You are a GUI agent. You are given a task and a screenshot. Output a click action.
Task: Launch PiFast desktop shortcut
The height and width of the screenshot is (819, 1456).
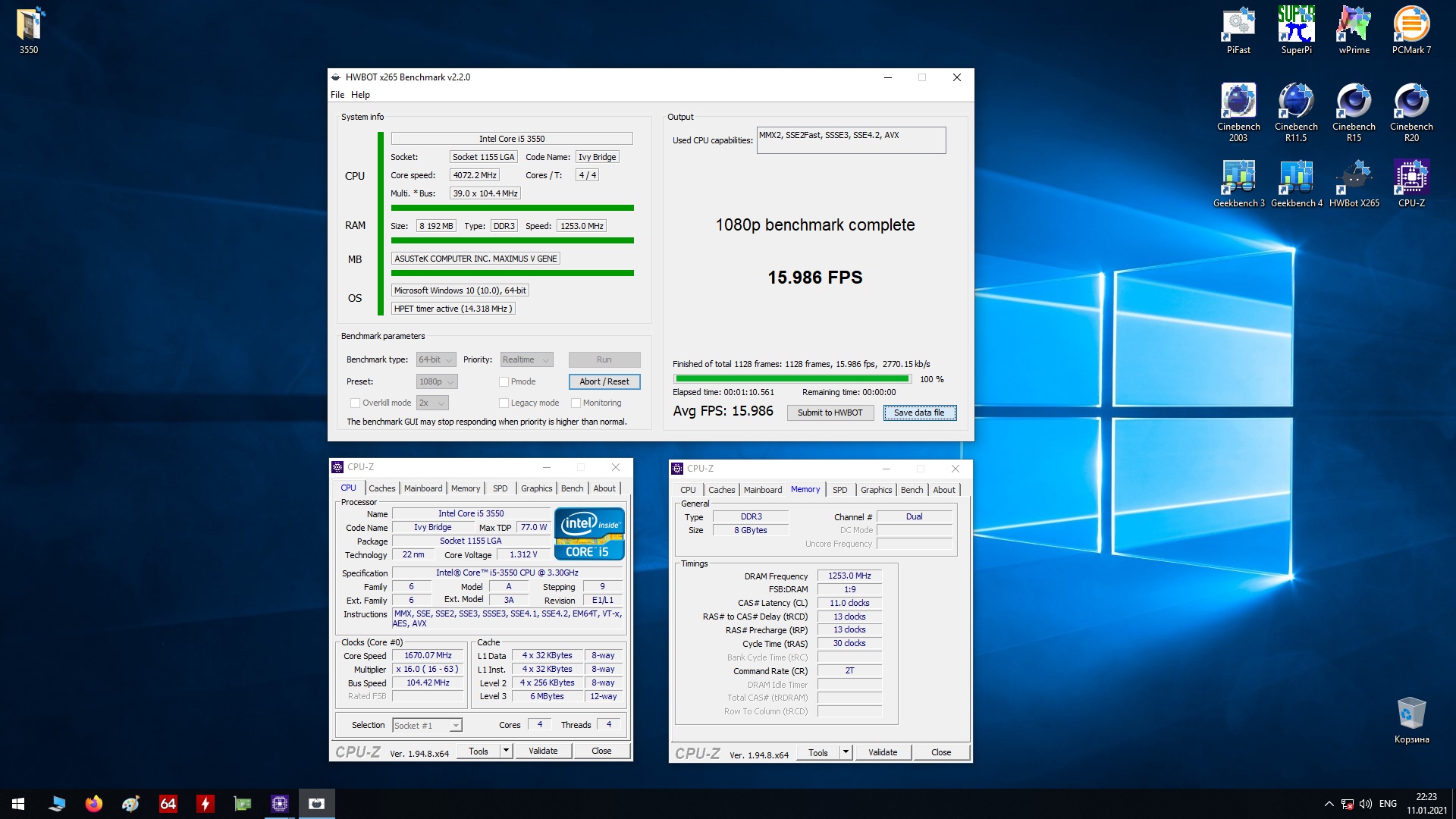point(1238,30)
